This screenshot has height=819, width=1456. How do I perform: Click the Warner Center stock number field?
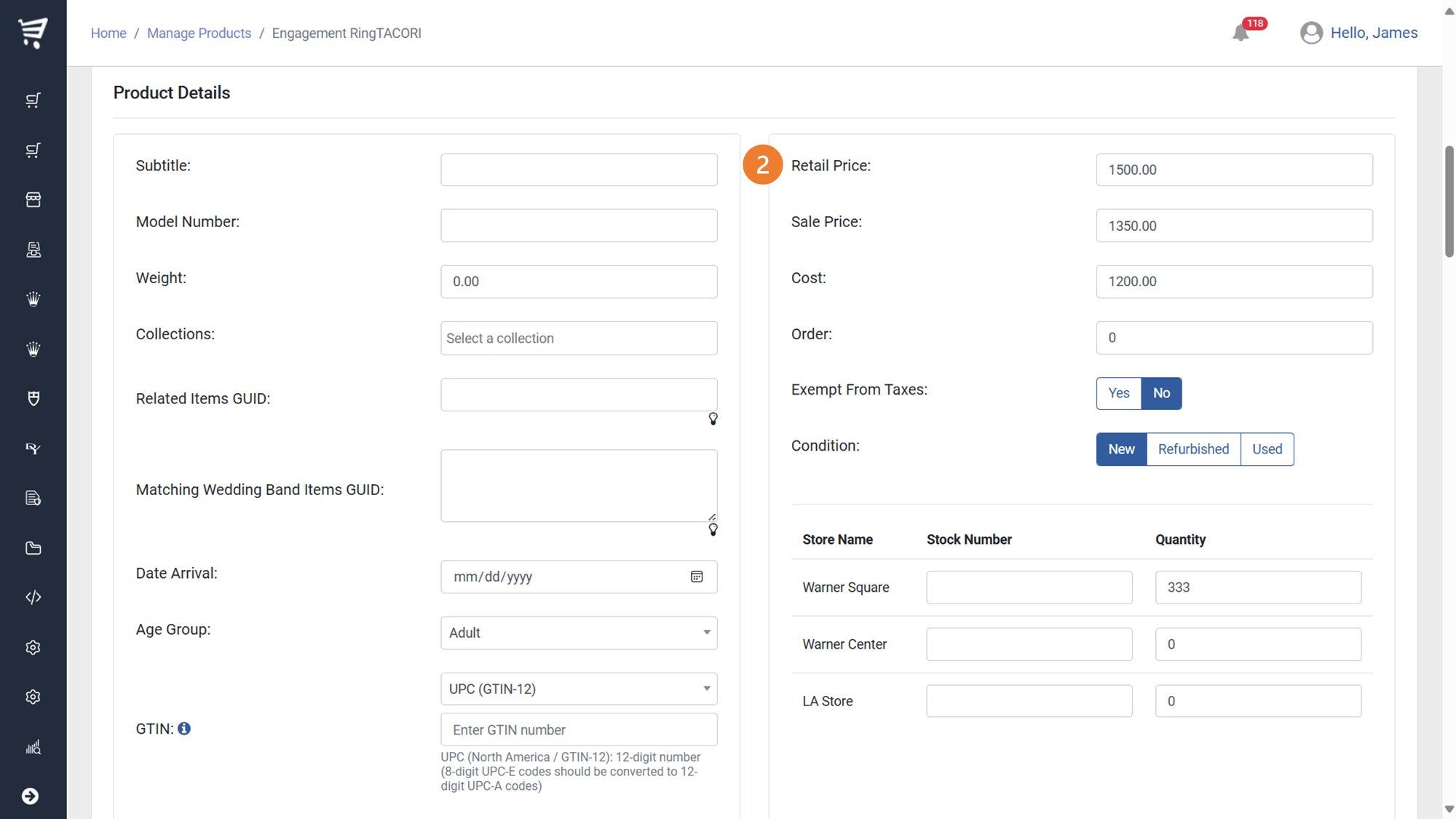(x=1029, y=644)
